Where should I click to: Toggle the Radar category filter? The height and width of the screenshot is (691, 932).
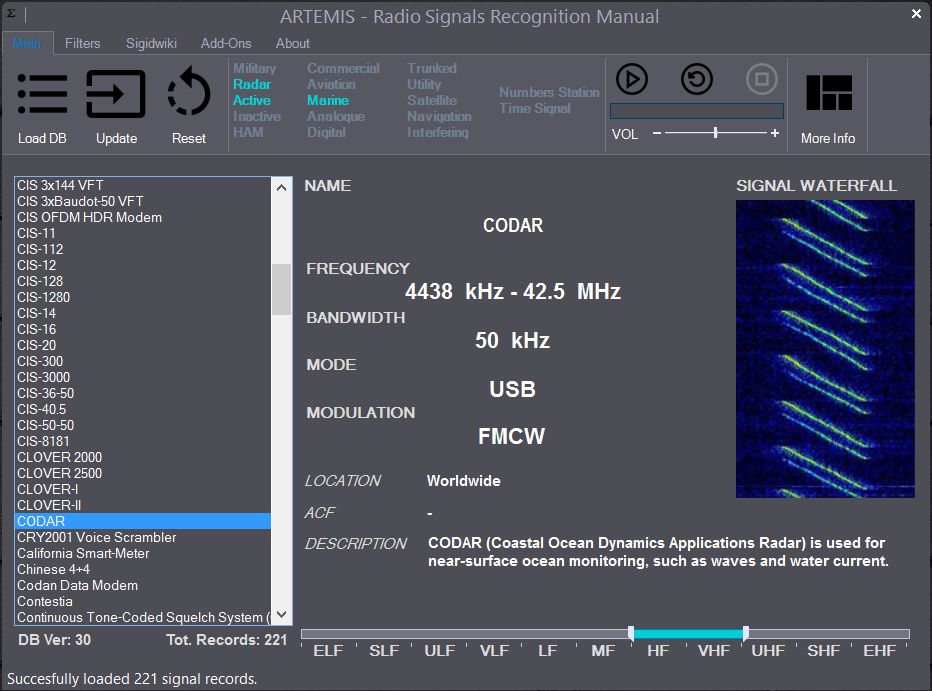(252, 85)
